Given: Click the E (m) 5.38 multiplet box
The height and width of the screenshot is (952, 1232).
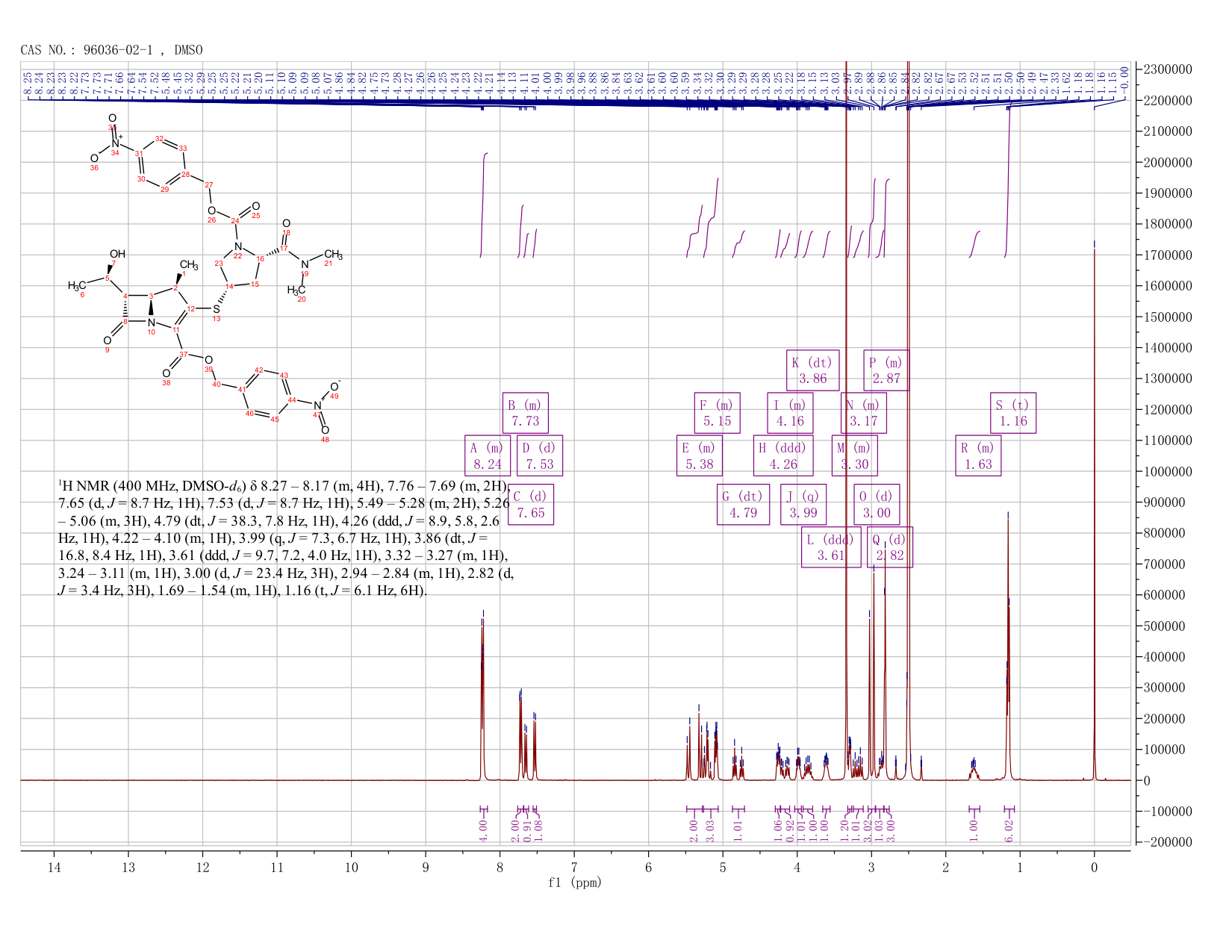Looking at the screenshot, I should 700,455.
